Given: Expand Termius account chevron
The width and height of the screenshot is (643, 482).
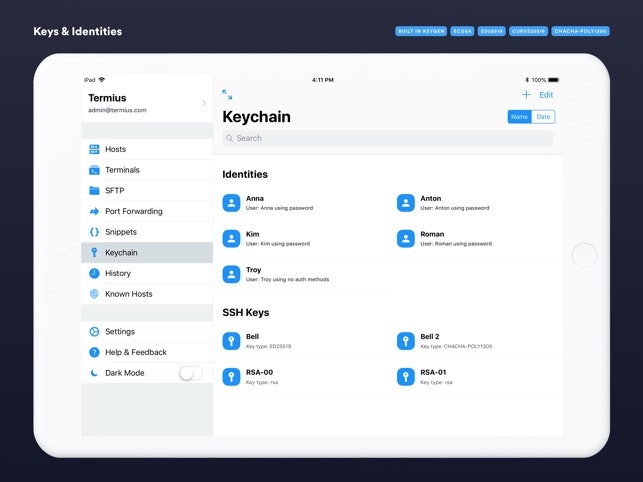Looking at the screenshot, I should pos(204,103).
